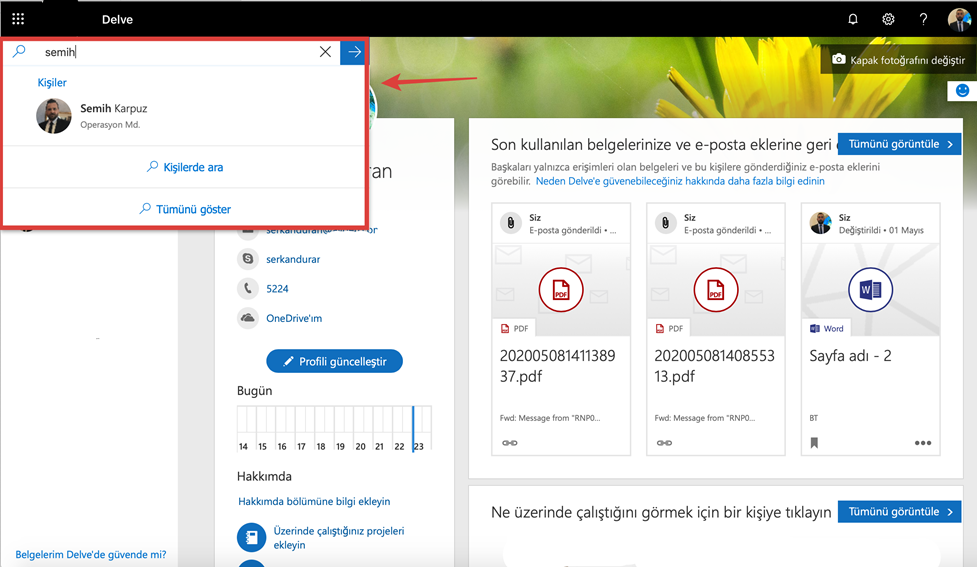Click author avatar on Sayfa adı card
Screen dimensions: 977x567
[821, 223]
